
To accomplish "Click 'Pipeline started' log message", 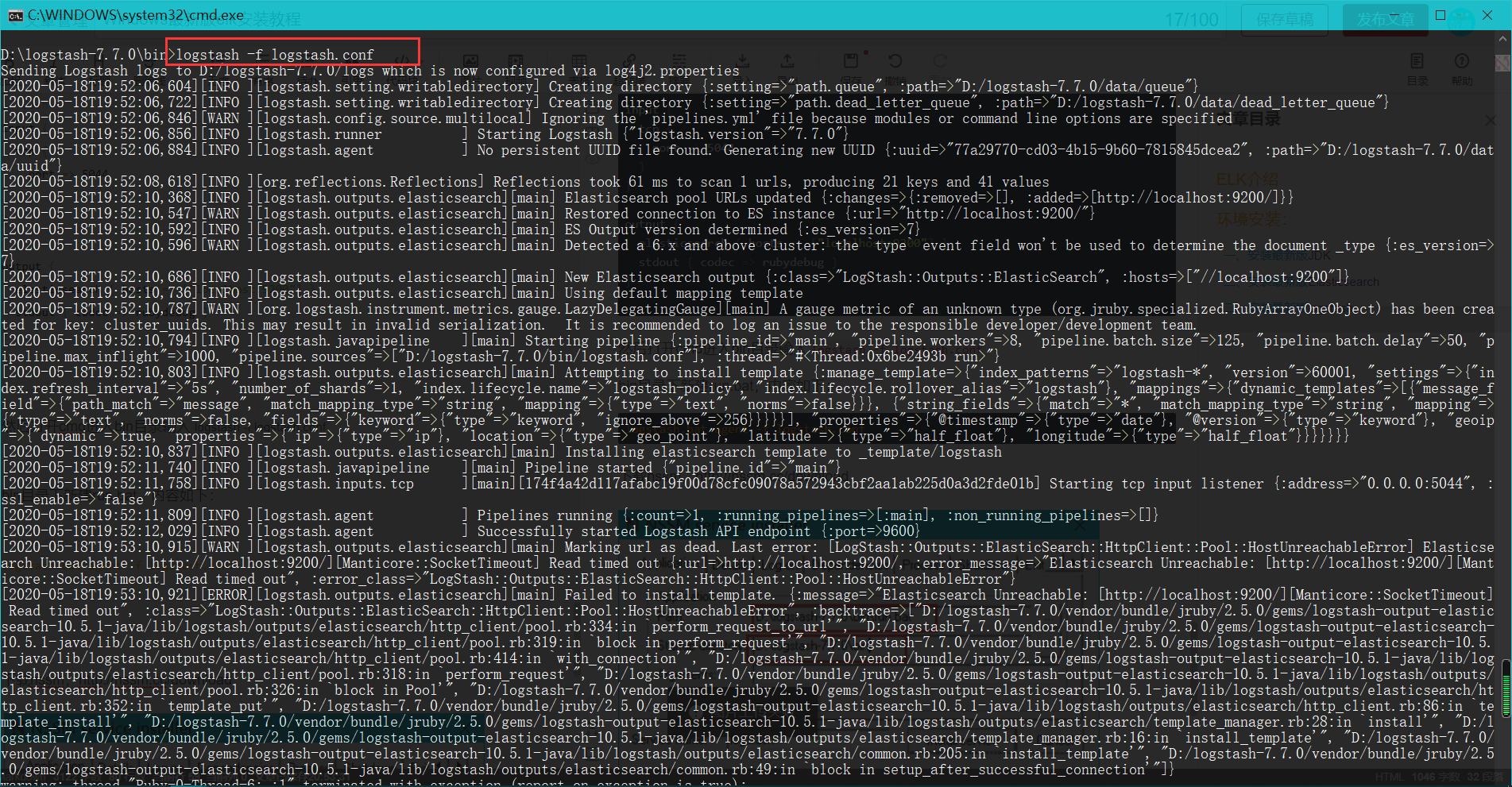I will 589,468.
